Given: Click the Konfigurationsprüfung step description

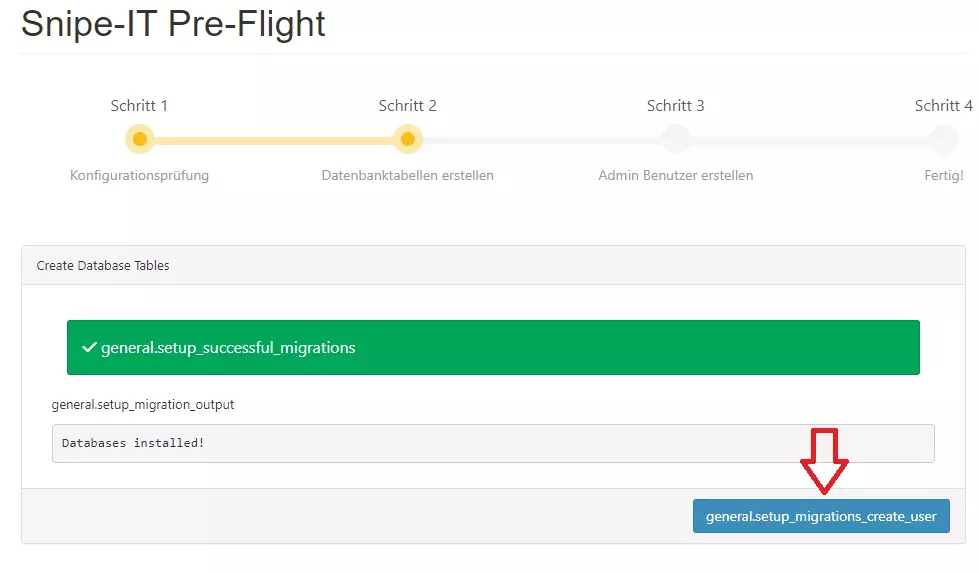Looking at the screenshot, I should coord(139,176).
